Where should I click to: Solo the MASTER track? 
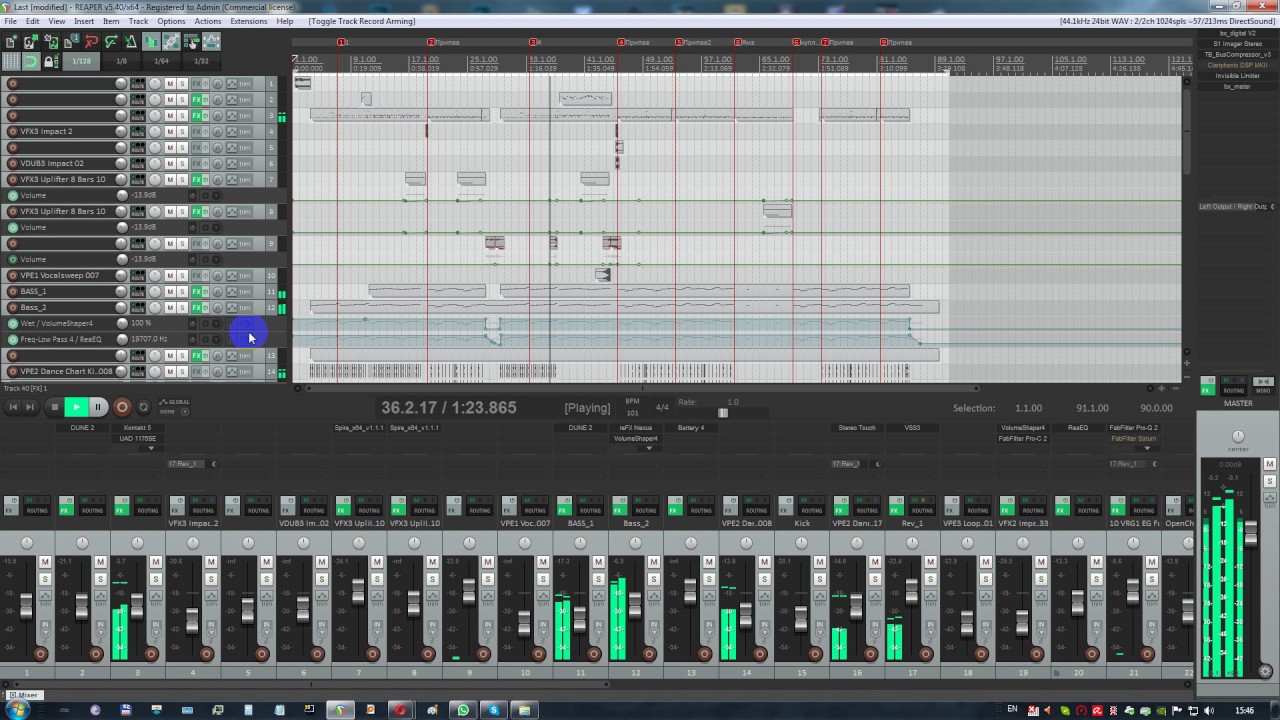(x=1270, y=481)
